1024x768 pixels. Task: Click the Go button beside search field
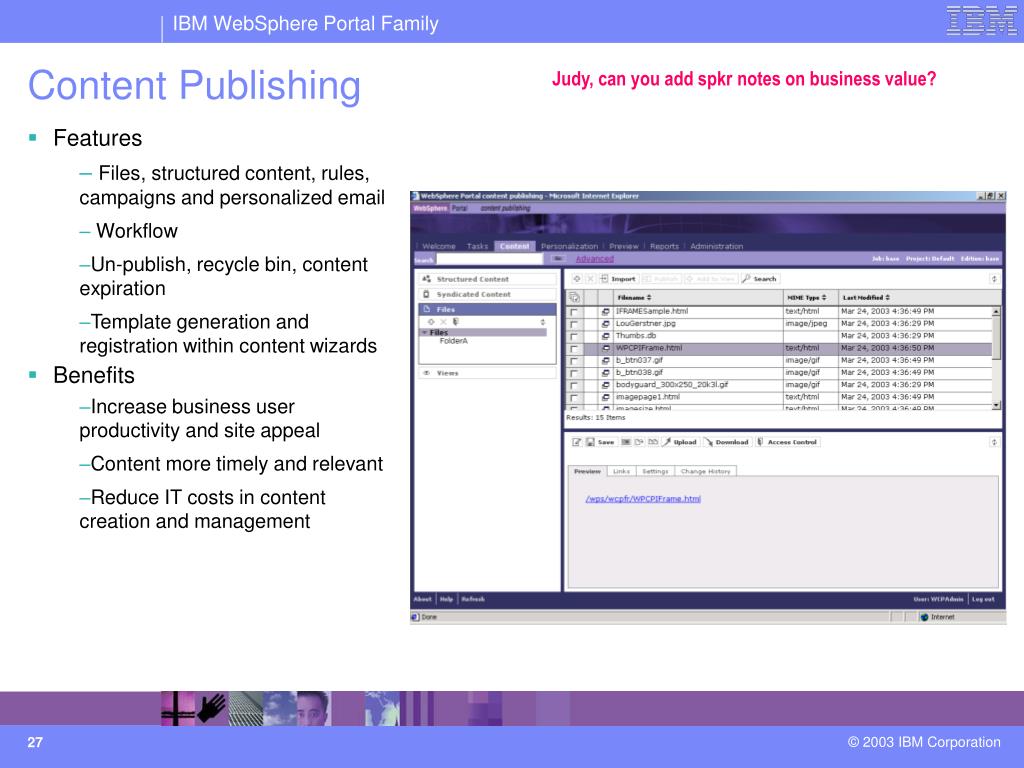tap(558, 259)
